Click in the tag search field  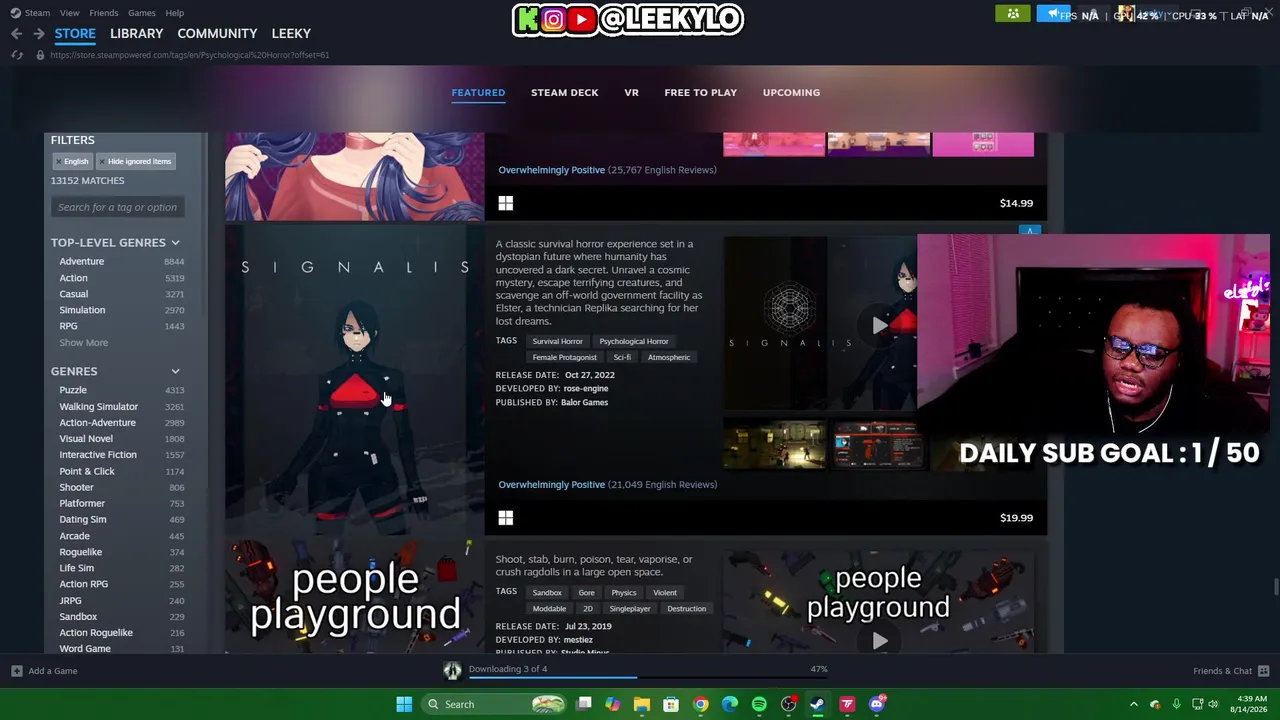tap(117, 207)
